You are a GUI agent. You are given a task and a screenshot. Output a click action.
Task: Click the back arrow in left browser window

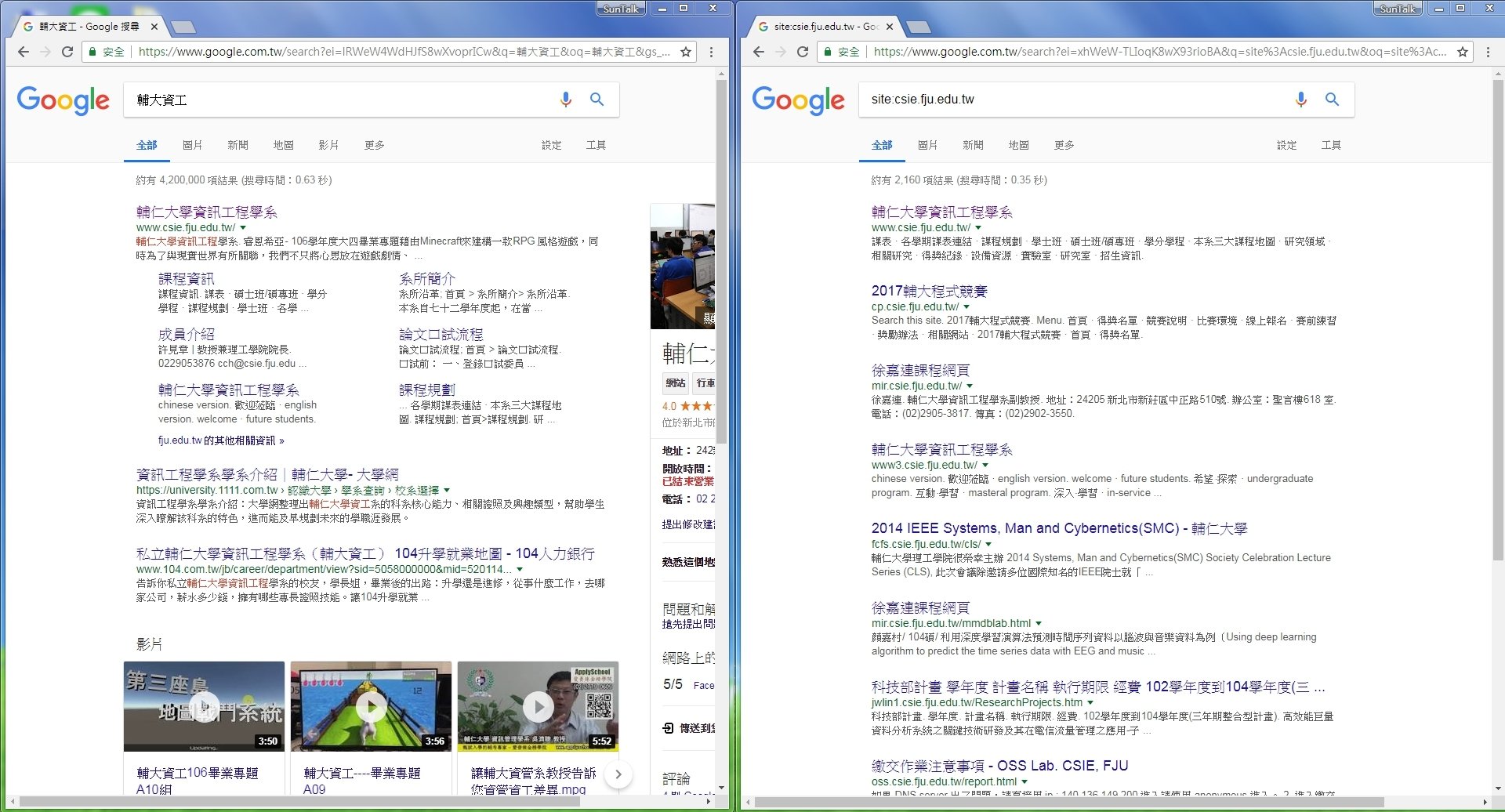(x=23, y=52)
